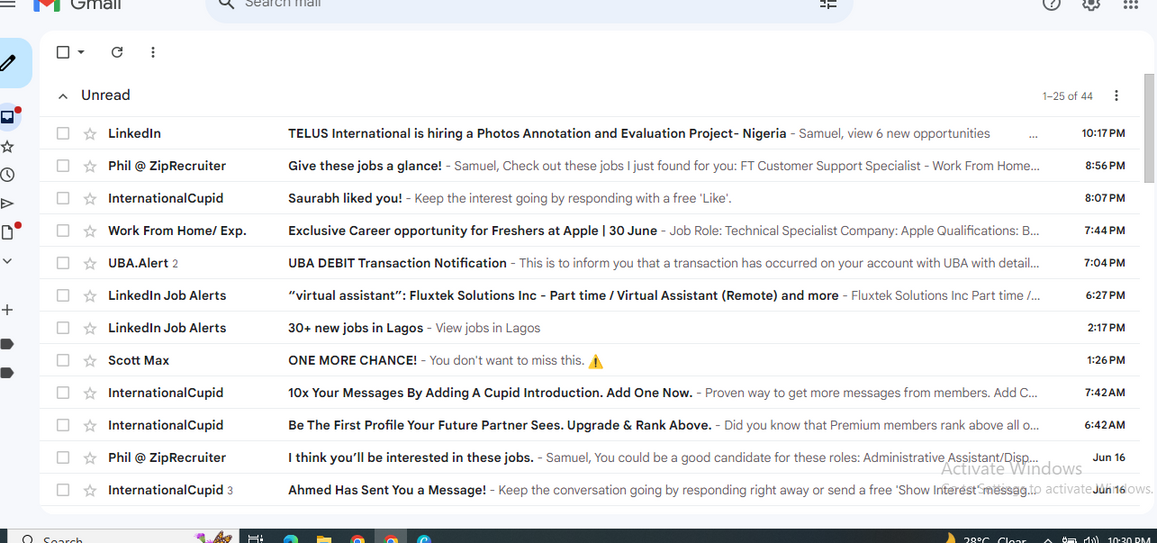Click the 1–25 of 44 counter
This screenshot has height=543, width=1157.
point(1068,97)
